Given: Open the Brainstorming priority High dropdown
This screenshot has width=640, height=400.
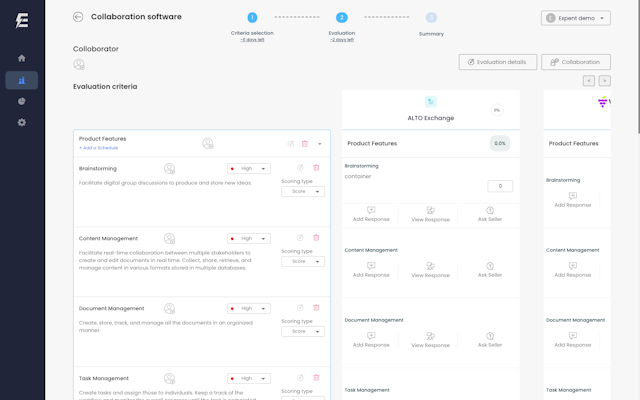Looking at the screenshot, I should click(249, 169).
